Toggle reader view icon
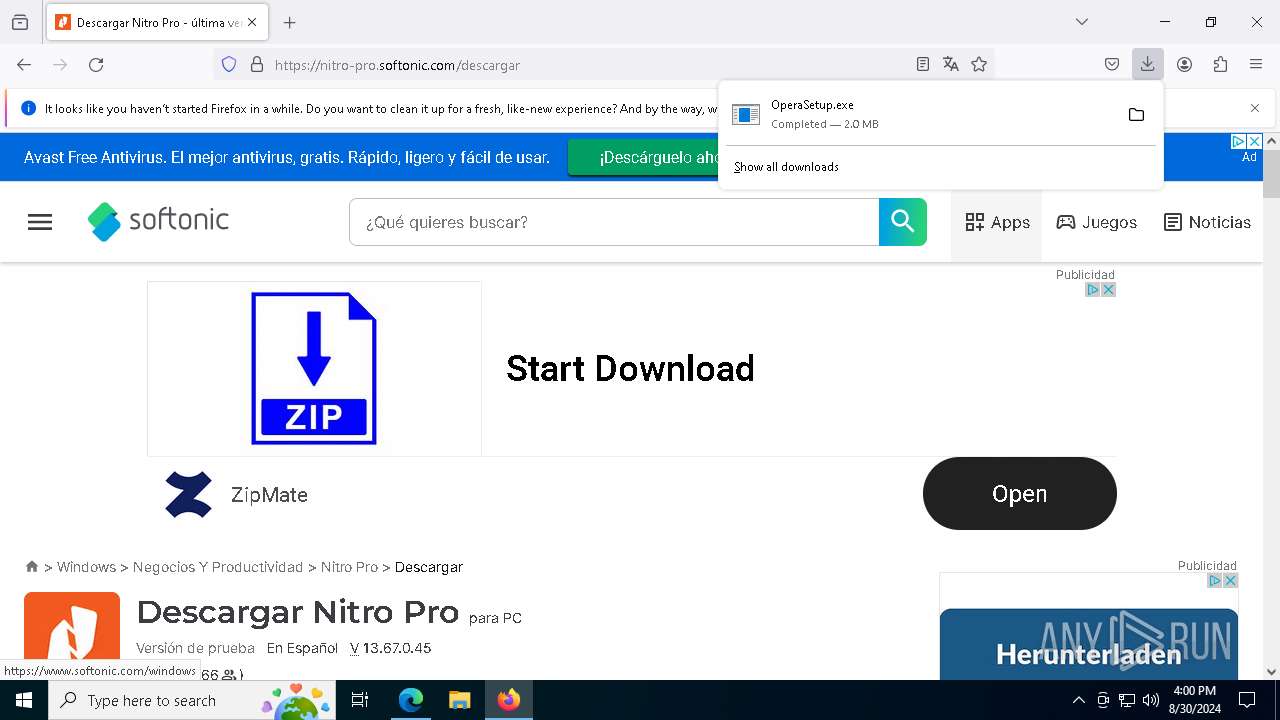This screenshot has width=1280, height=720. point(923,64)
